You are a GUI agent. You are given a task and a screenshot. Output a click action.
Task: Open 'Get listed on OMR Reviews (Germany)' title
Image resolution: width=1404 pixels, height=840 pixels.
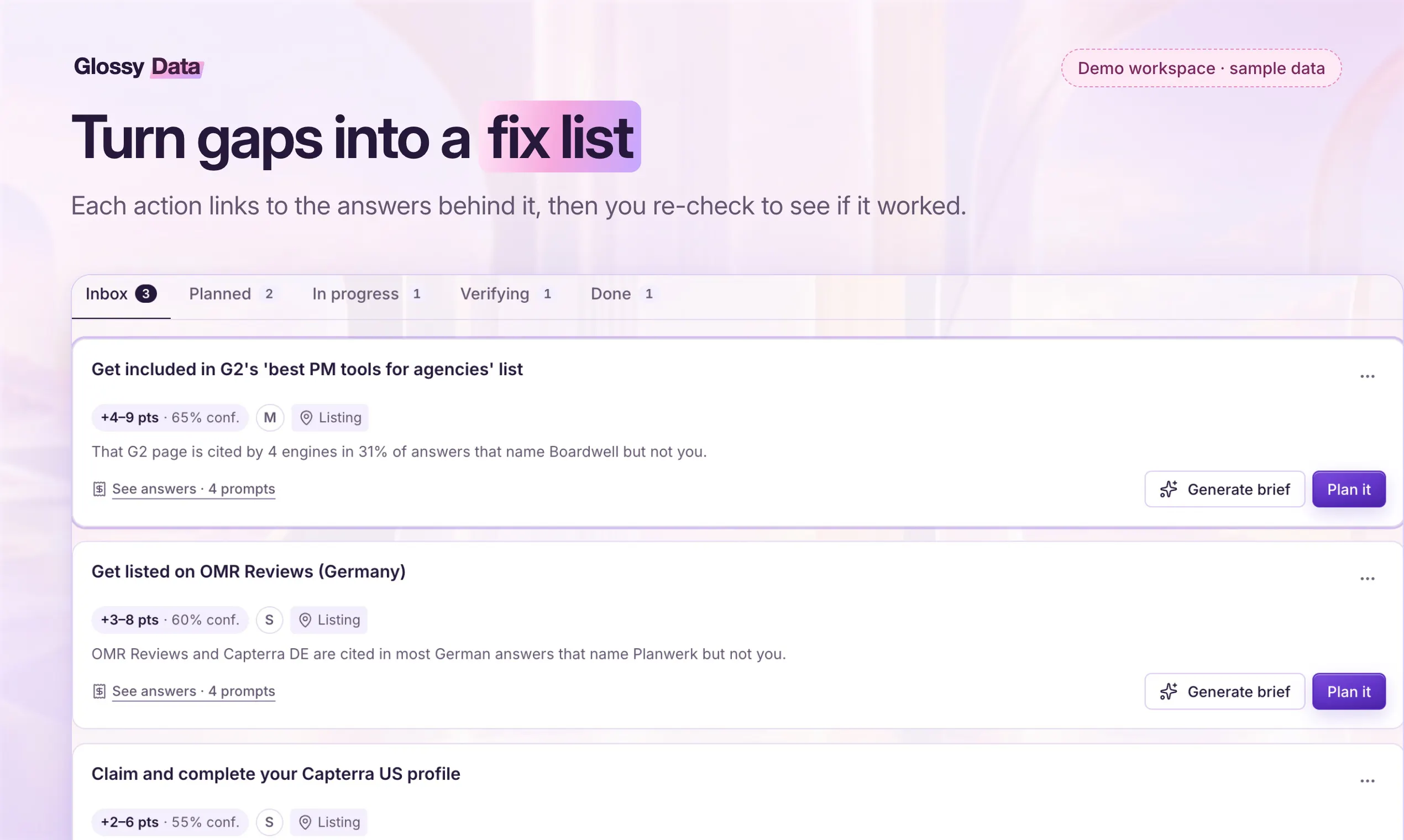pos(249,572)
